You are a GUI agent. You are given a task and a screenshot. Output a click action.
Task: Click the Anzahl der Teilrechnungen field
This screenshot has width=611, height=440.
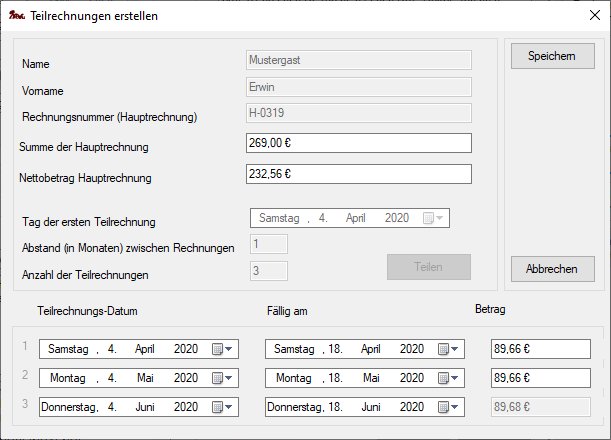[269, 270]
